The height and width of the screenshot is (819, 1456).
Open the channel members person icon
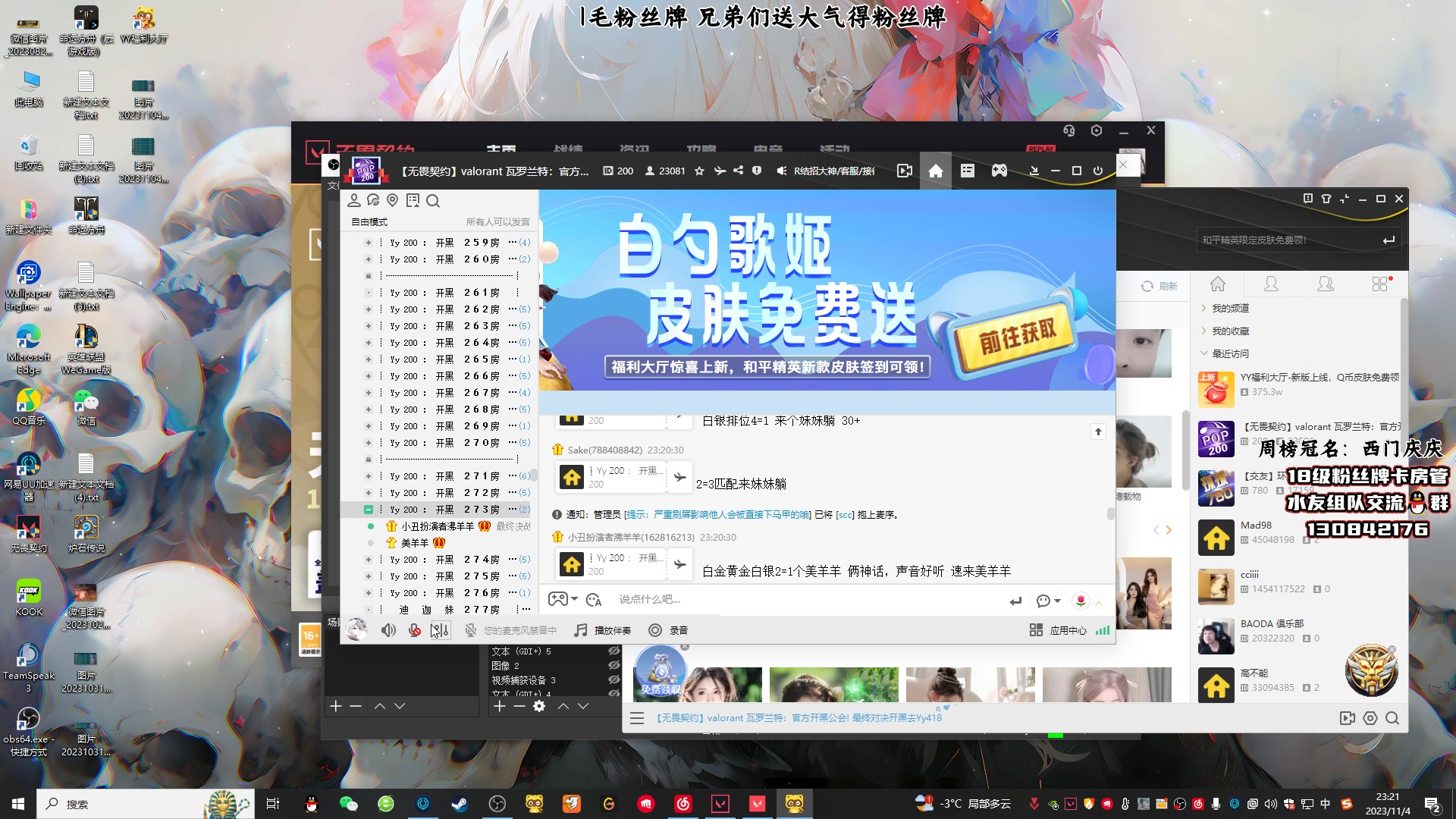click(353, 200)
